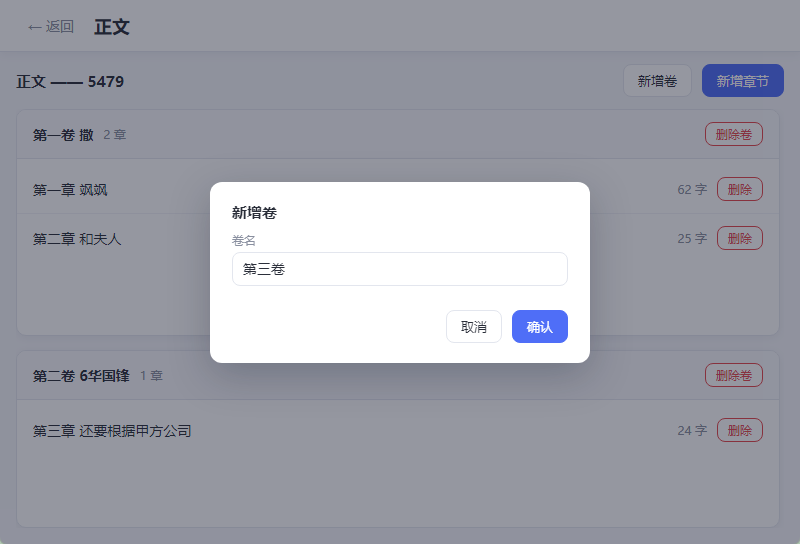Delete chapter 第一章 飒飒
This screenshot has height=544, width=800.
pos(740,189)
